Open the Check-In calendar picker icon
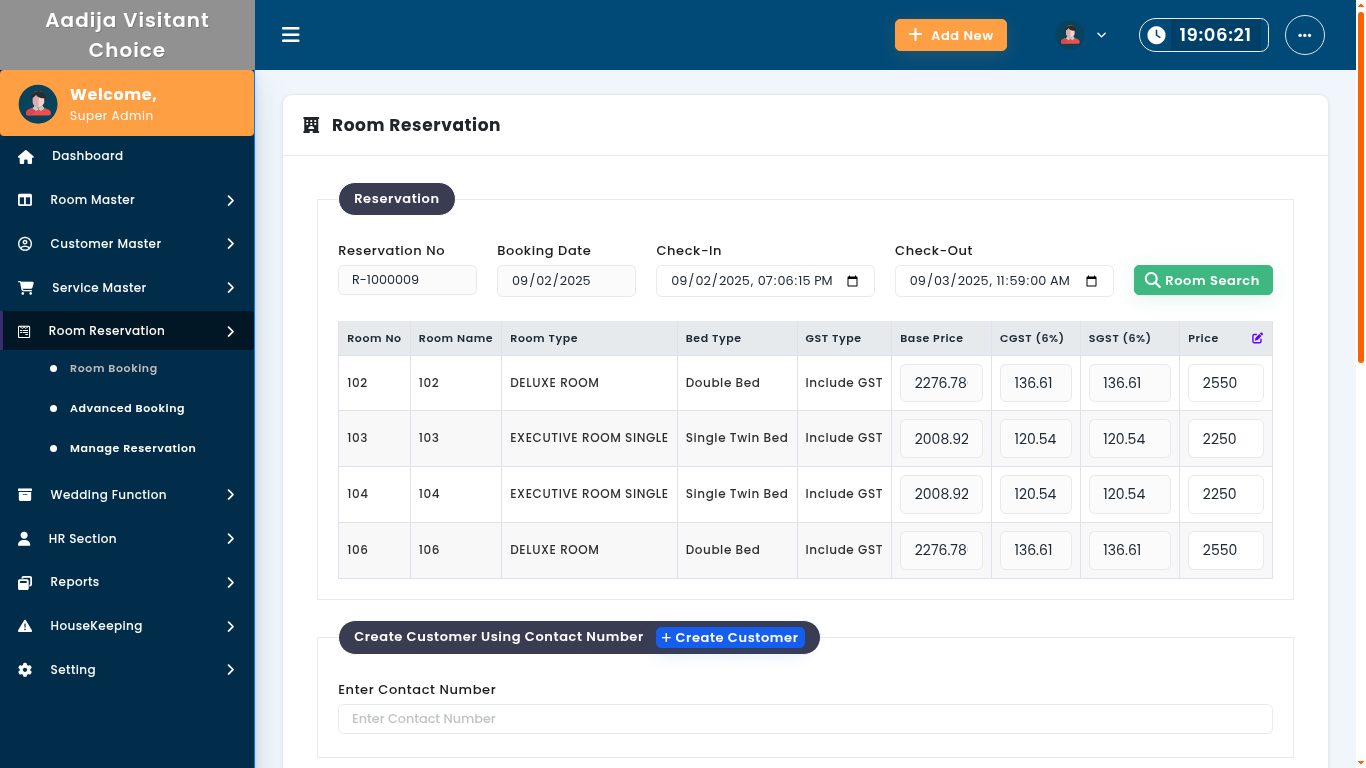1366x768 pixels. coord(853,281)
